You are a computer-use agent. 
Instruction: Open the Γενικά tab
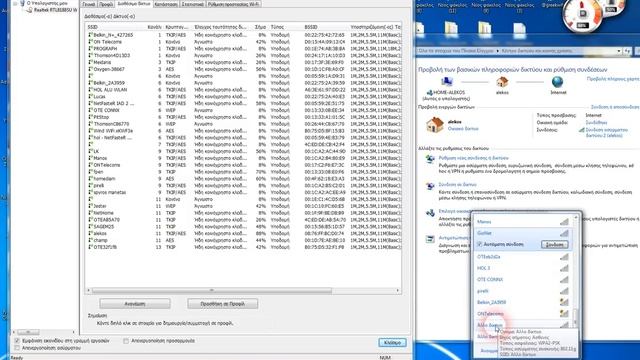pos(89,4)
